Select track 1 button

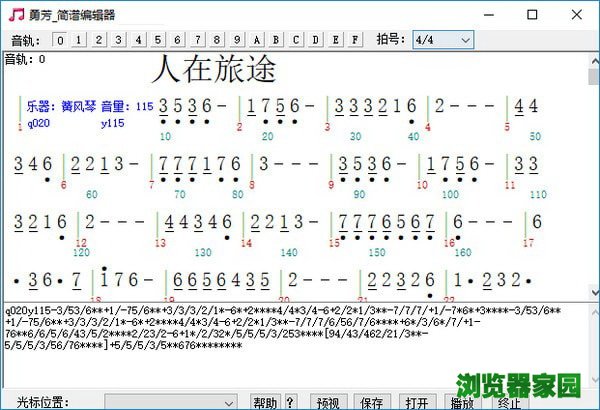coord(79,40)
